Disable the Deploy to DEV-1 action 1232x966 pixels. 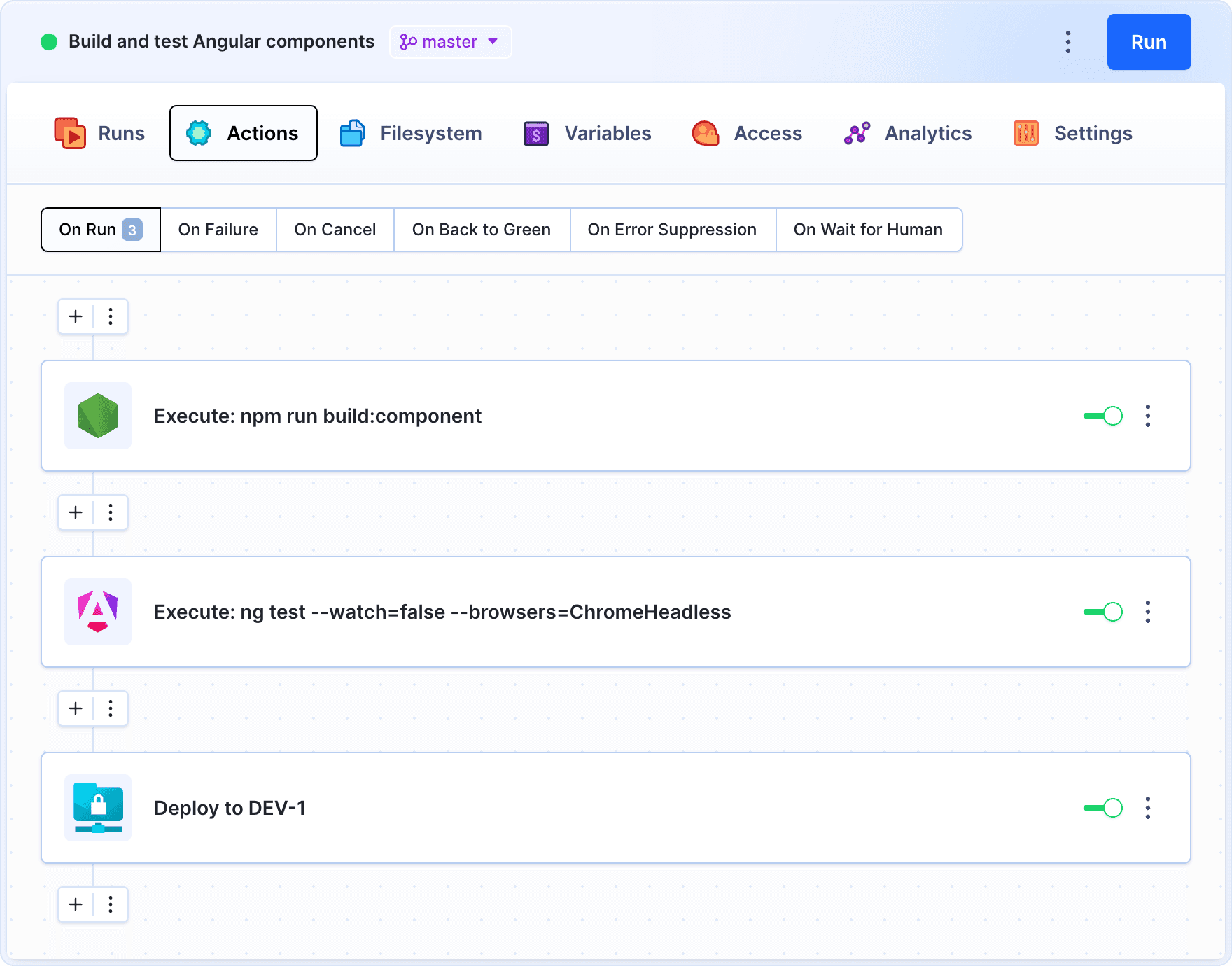(x=1102, y=808)
